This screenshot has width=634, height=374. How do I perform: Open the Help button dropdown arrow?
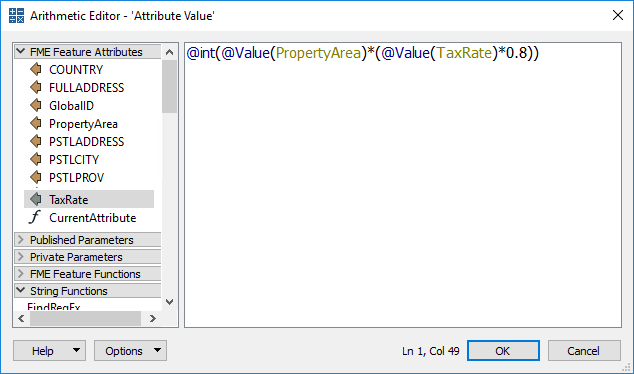point(76,350)
